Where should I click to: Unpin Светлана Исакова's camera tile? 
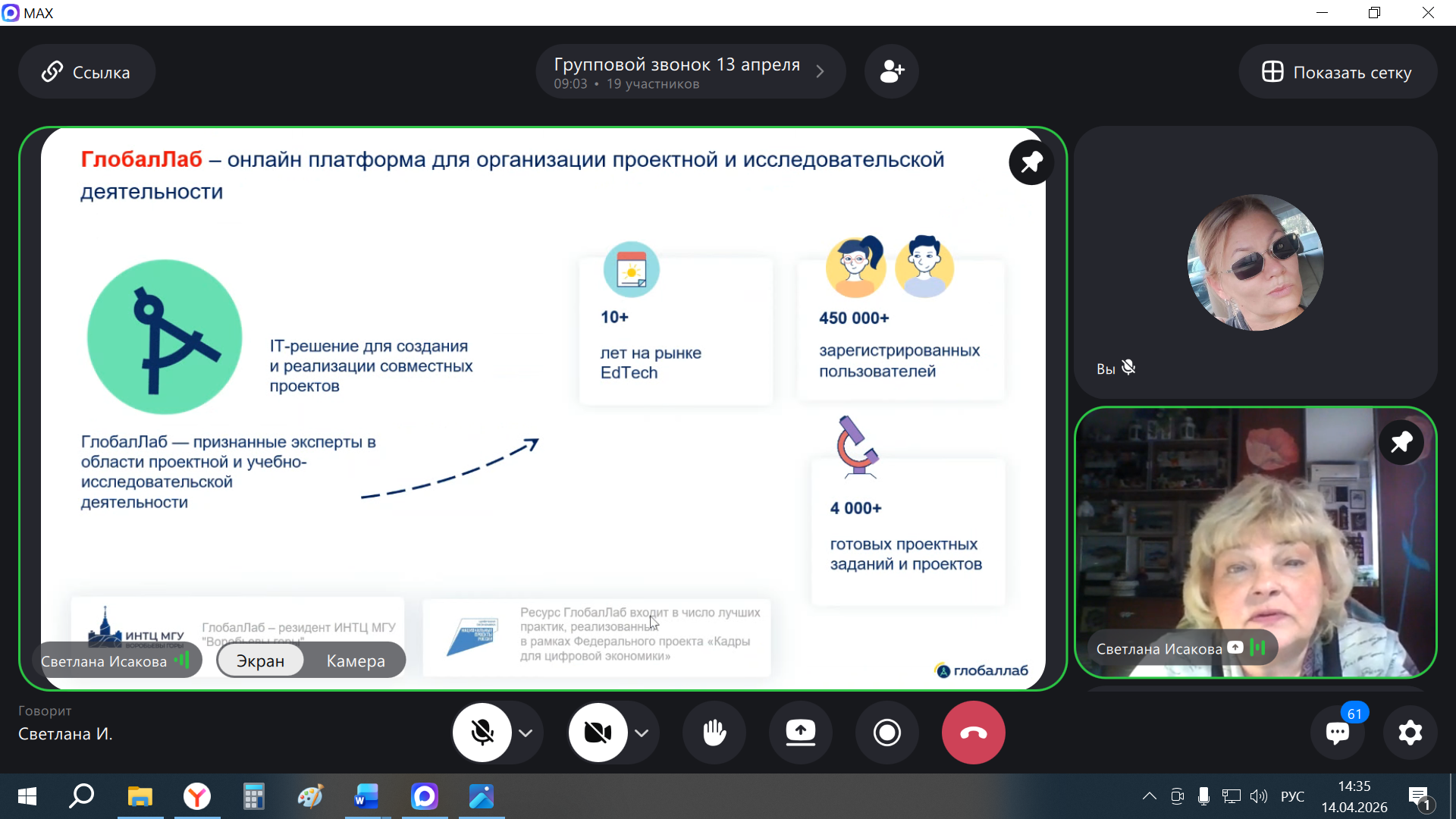pos(1401,442)
